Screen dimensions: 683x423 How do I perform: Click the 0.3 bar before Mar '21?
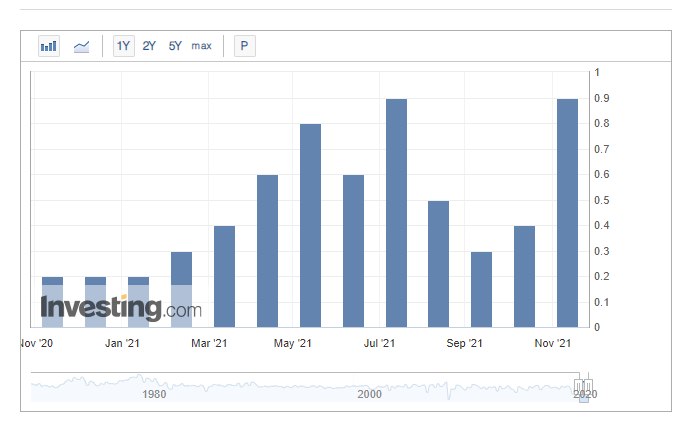[181, 289]
